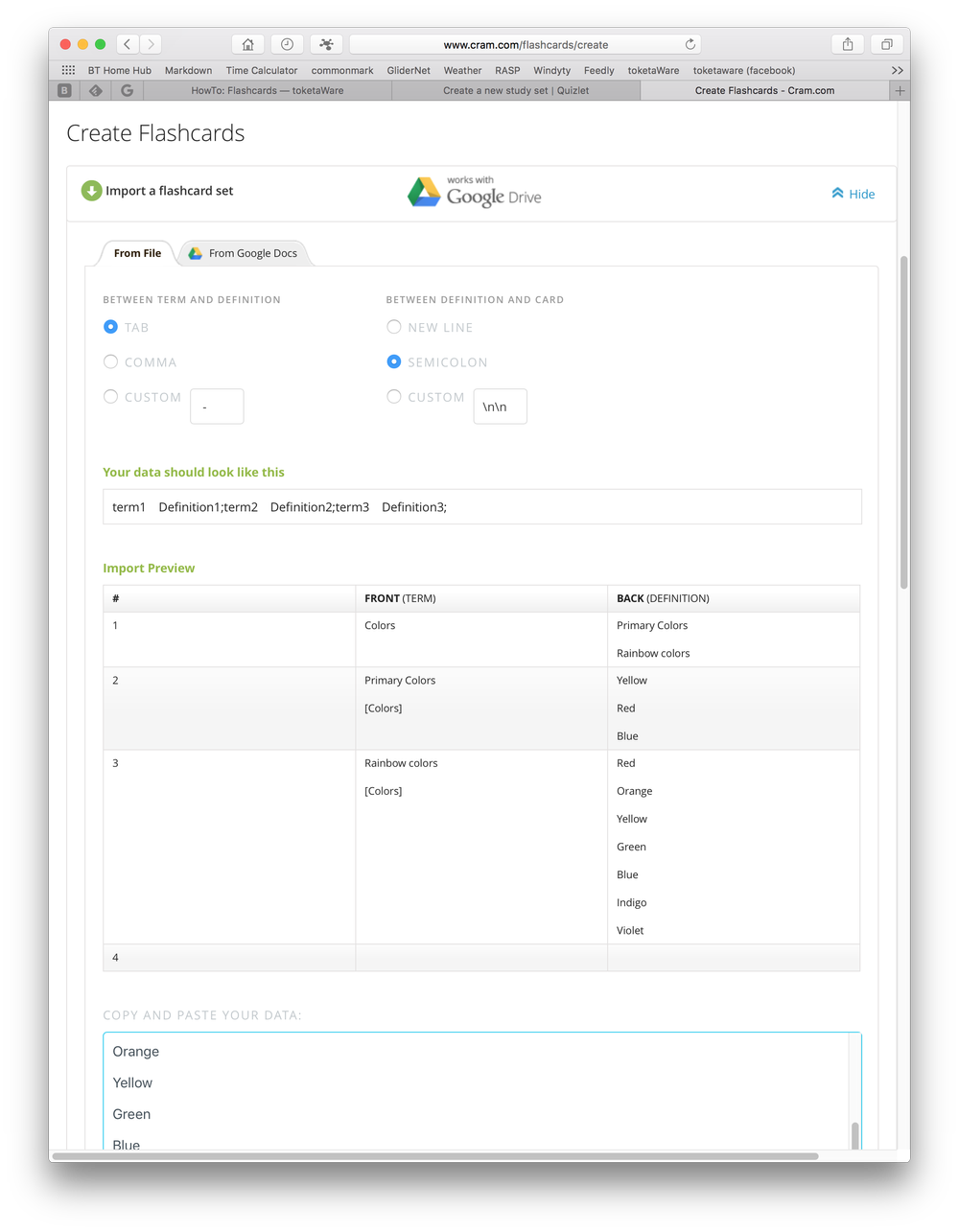
Task: Open the bookmarks grid icon
Action: point(68,70)
